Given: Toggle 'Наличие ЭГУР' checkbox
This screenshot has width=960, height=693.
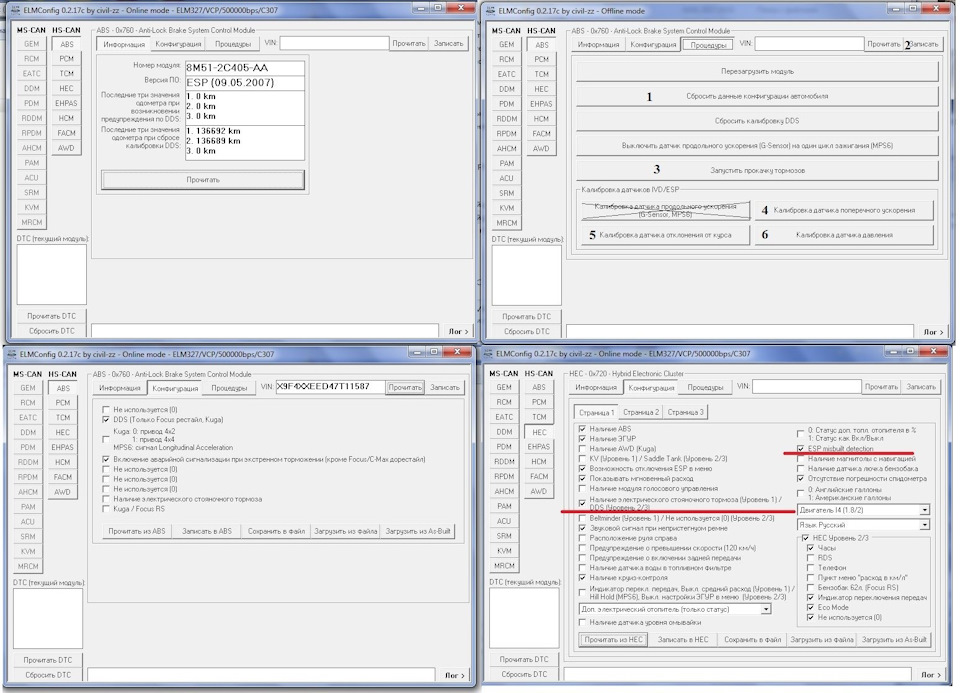Looking at the screenshot, I should point(582,438).
